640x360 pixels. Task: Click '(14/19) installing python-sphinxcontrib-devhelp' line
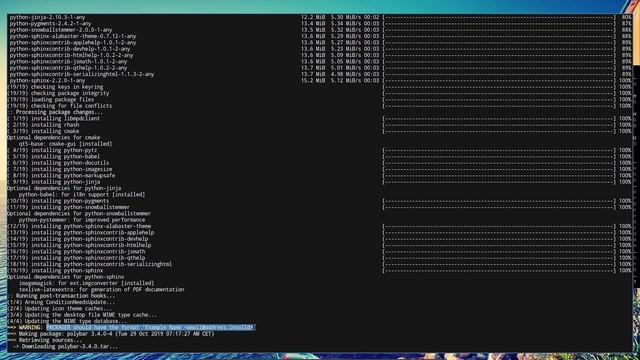click(78, 239)
